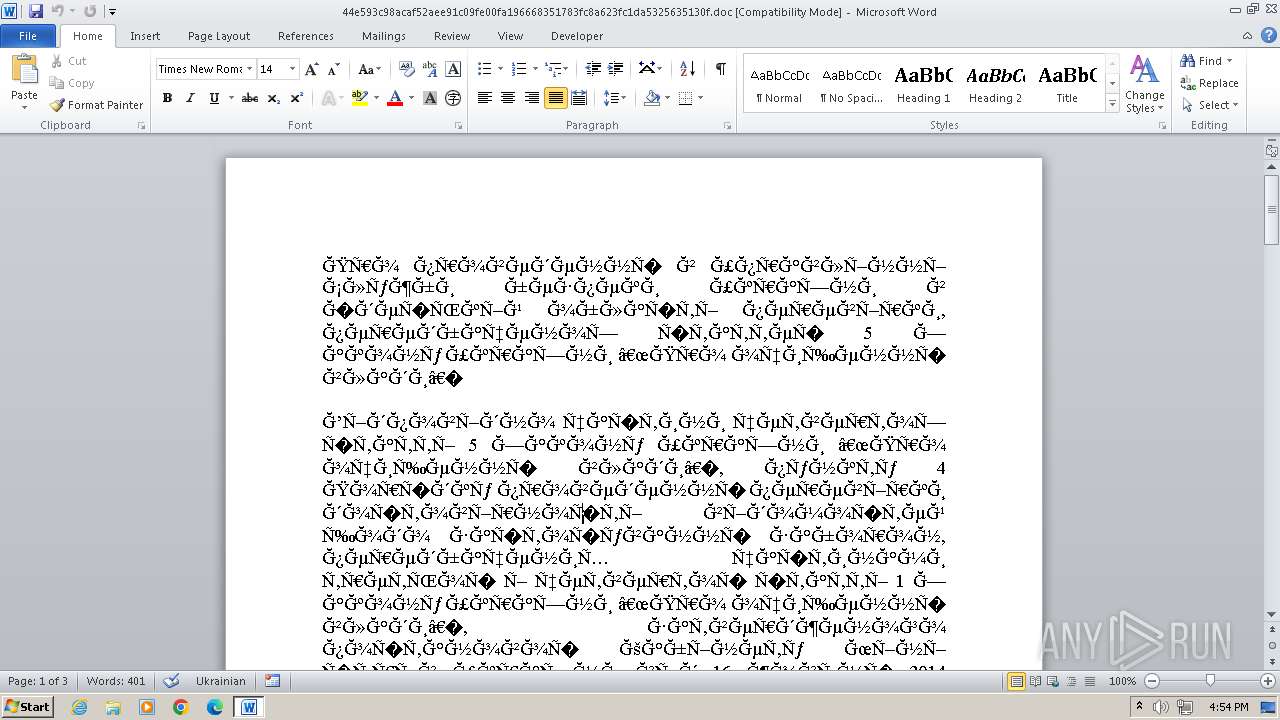Toggle Italic formatting
Screen dimensions: 1280x720
pyautogui.click(x=190, y=98)
